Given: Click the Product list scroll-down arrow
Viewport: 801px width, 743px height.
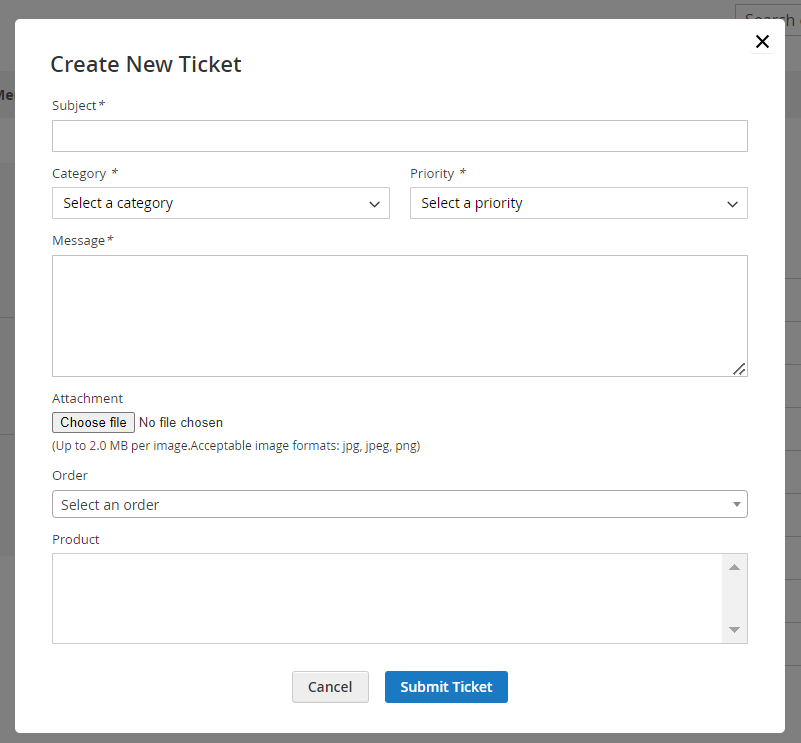Looking at the screenshot, I should click(x=735, y=630).
